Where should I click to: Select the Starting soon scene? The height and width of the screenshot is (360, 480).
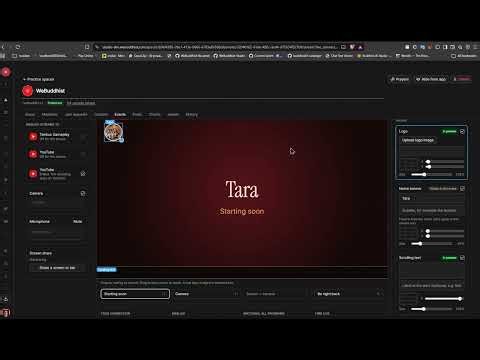coord(135,294)
